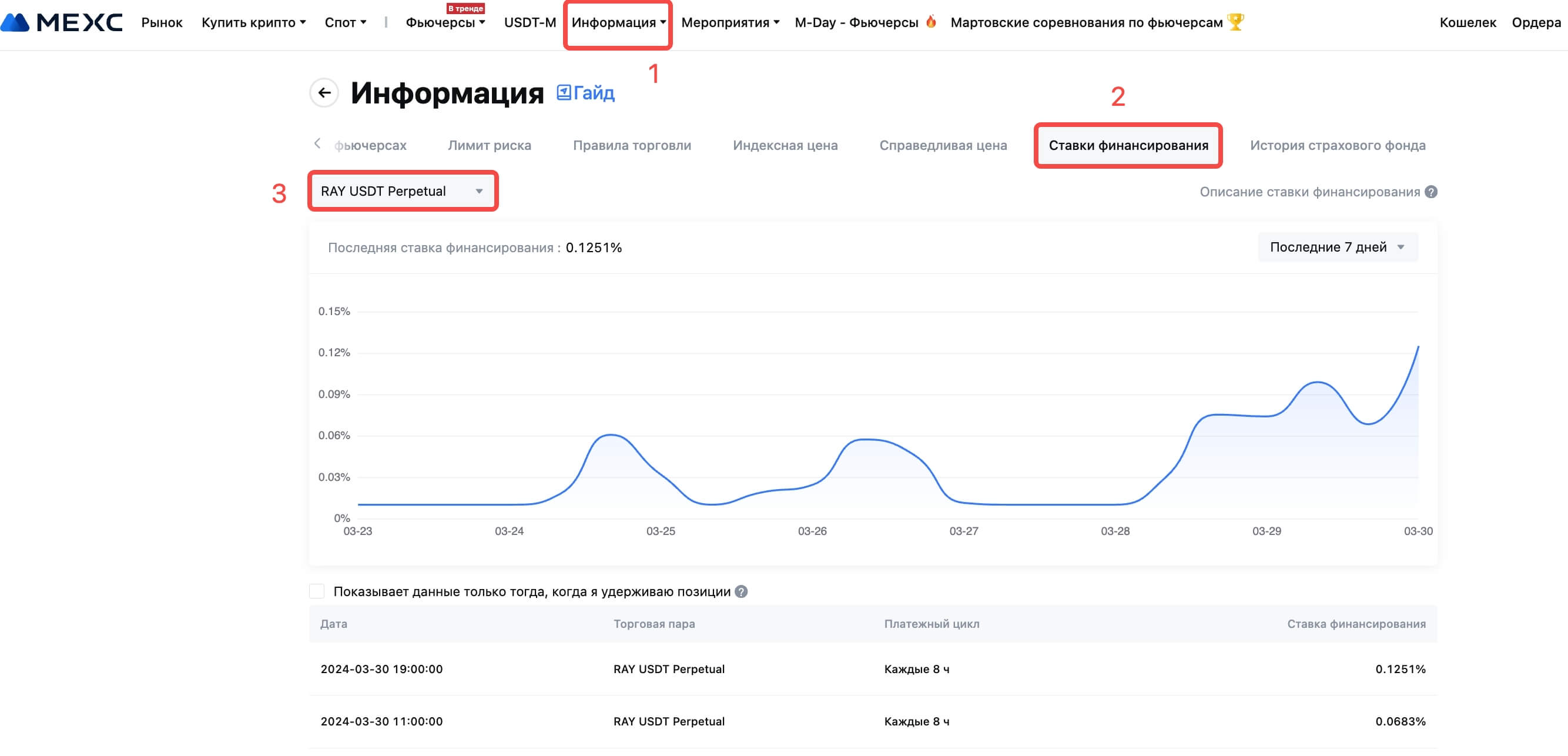
Task: Open the Купить крипто menu
Action: (253, 22)
